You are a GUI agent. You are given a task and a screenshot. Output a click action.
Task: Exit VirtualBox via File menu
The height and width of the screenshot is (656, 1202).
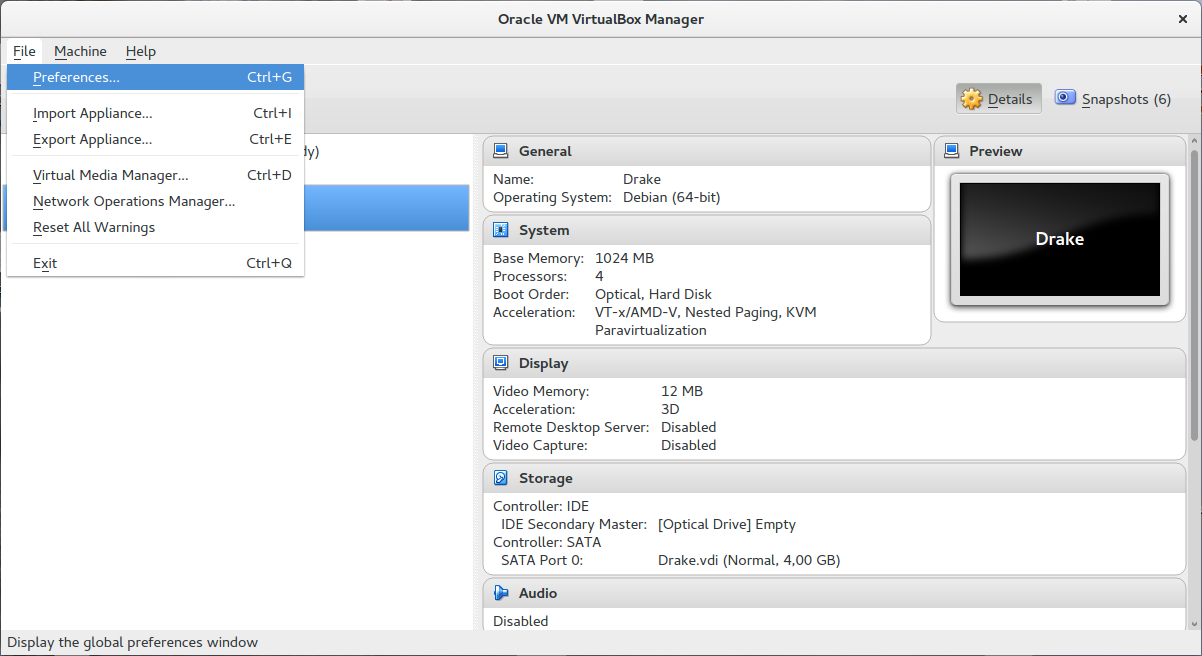(x=155, y=263)
